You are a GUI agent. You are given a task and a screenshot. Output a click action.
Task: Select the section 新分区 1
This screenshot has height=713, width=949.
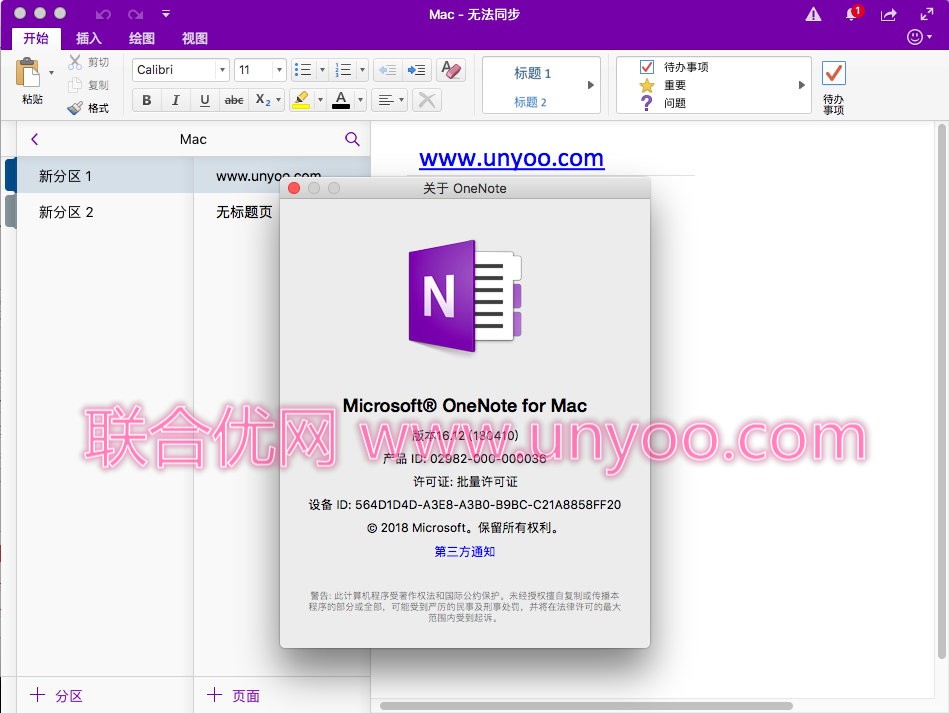(104, 176)
